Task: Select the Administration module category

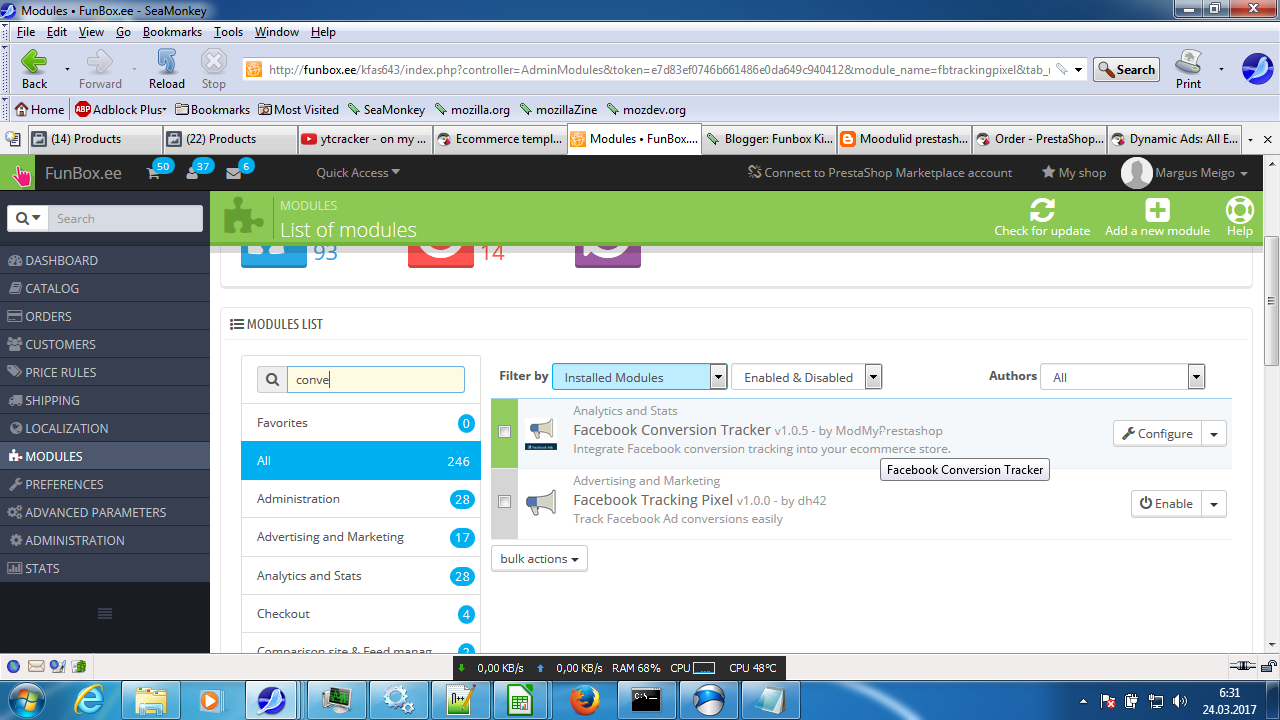Action: click(361, 499)
